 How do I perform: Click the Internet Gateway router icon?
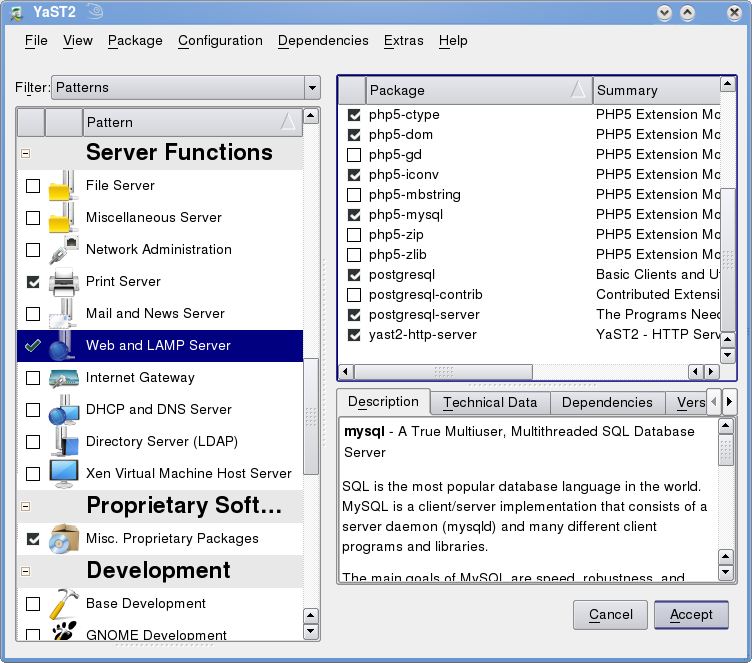[63, 378]
